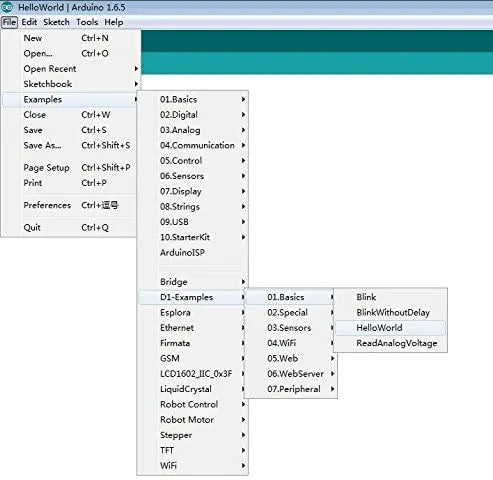Expand the Robot Motor examples
Viewport: 493px width, 480px height.
tap(193, 420)
